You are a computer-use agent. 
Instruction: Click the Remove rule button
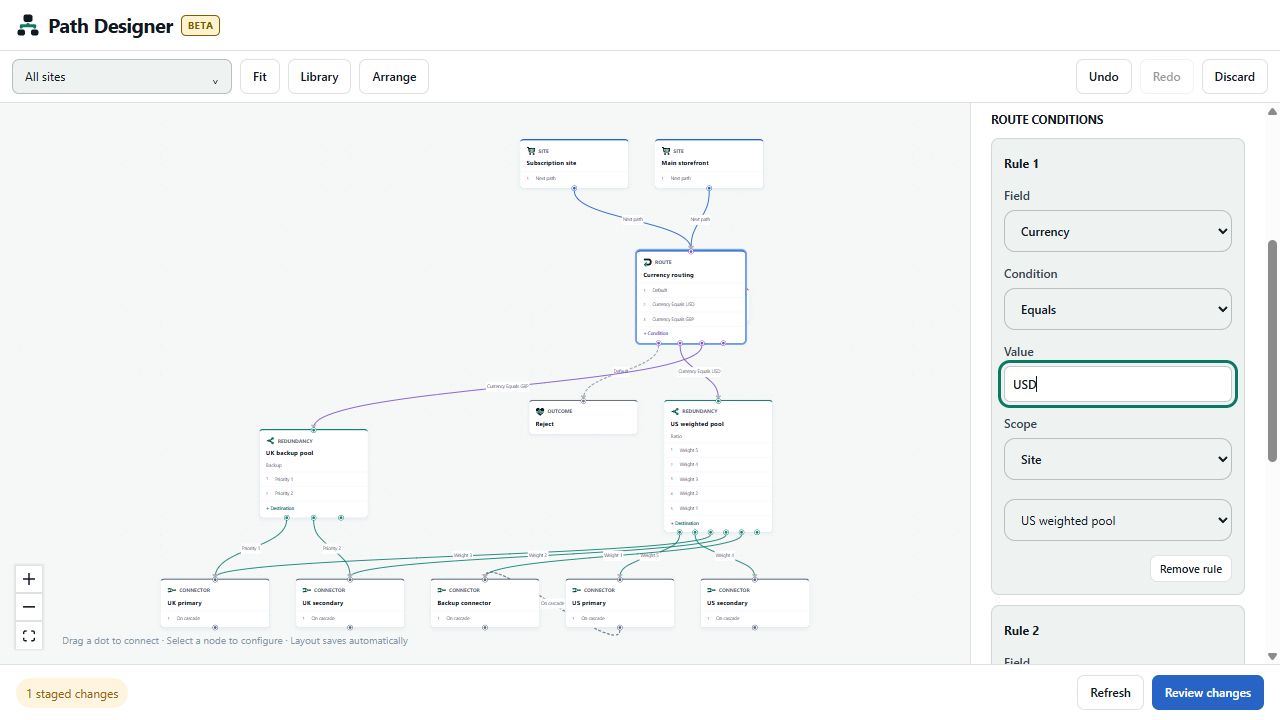(x=1191, y=569)
